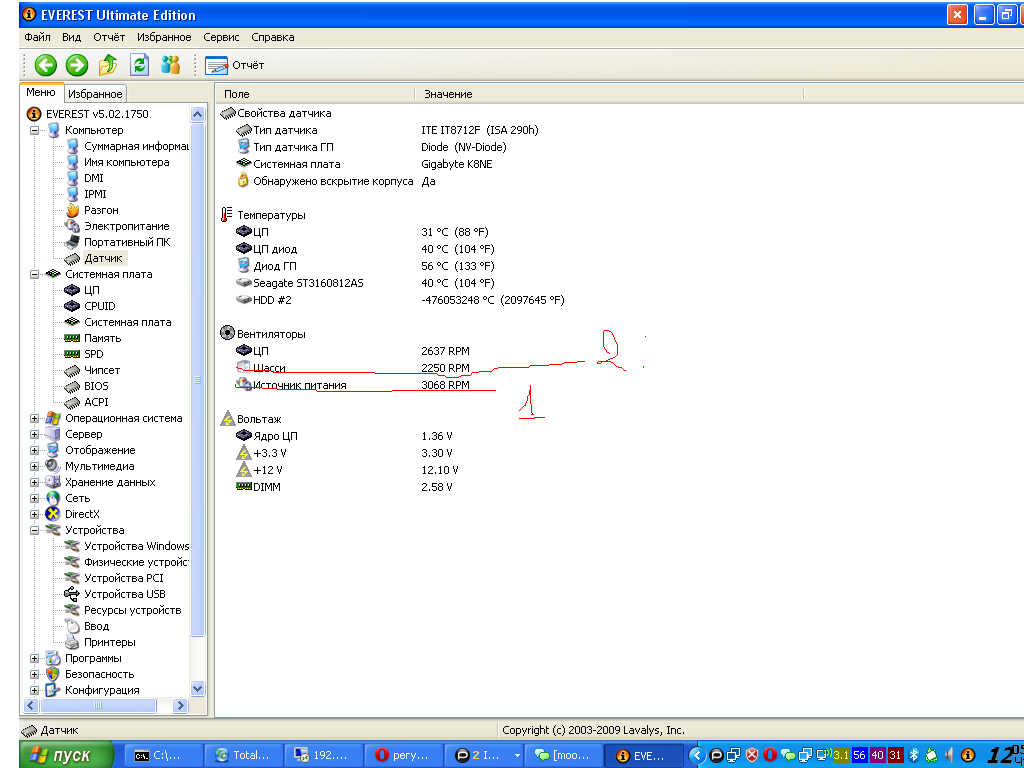Collapse the Системная плата tree node

34,274
